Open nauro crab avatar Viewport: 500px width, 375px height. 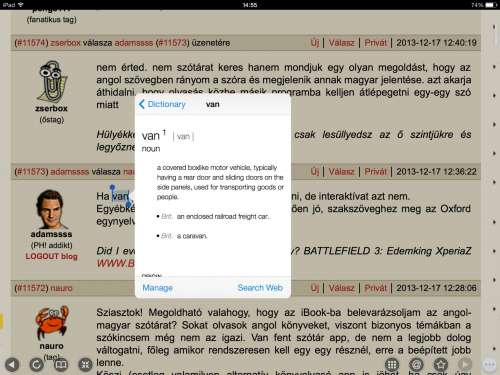(52, 322)
